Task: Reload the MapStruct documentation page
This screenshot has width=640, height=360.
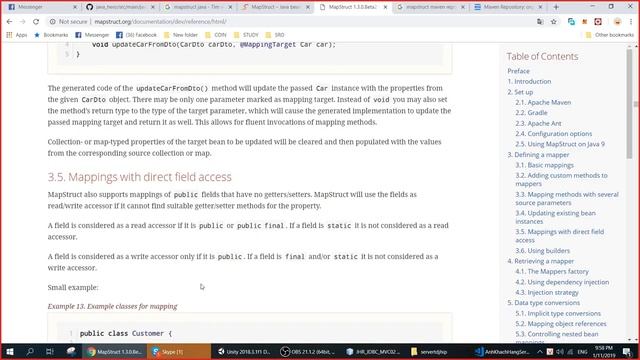Action: 36,22
